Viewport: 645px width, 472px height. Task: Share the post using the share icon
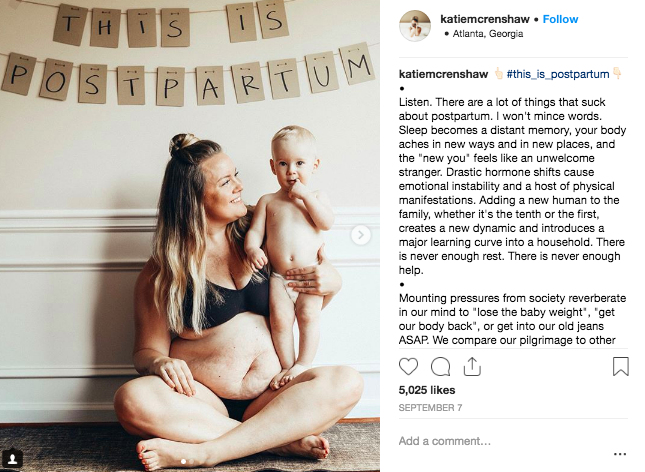coord(472,366)
